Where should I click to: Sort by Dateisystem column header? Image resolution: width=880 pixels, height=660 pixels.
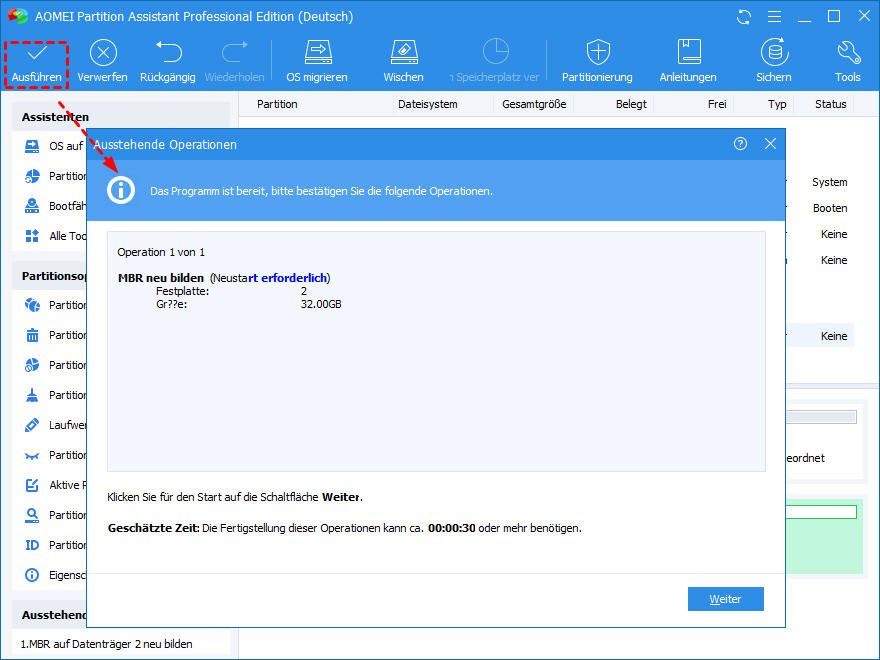point(428,104)
